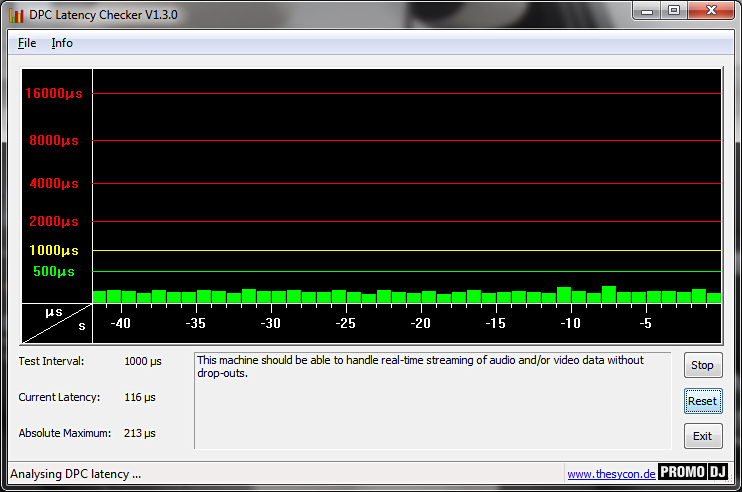Click the yellow 1000µs scale label
The height and width of the screenshot is (492, 742).
click(x=54, y=250)
